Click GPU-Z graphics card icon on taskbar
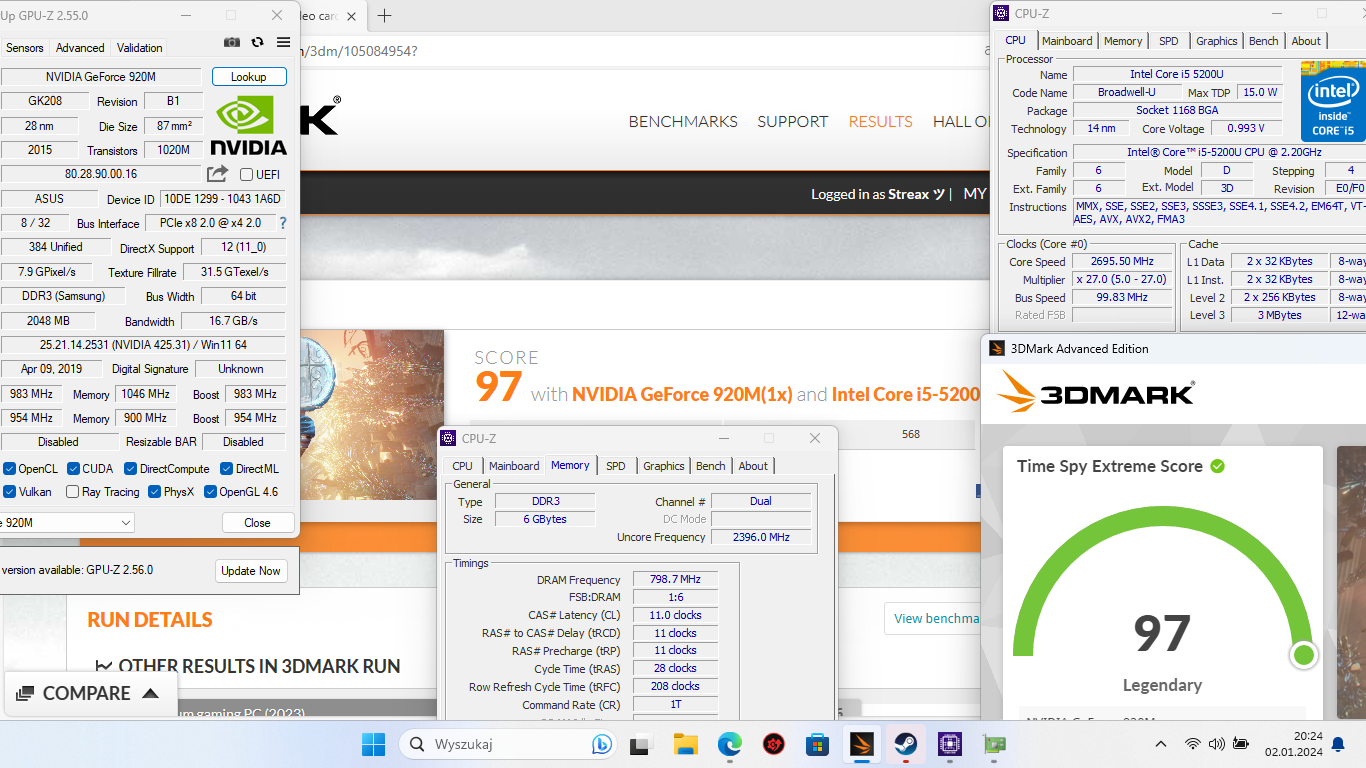The height and width of the screenshot is (768, 1366). click(x=993, y=744)
